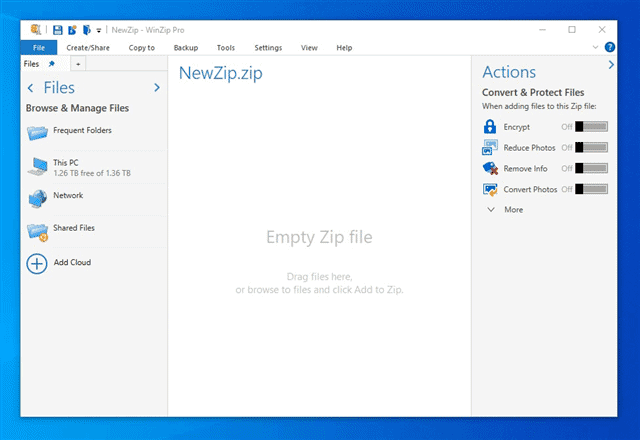
Task: Click the Convert Photos label text
Action: [530, 189]
